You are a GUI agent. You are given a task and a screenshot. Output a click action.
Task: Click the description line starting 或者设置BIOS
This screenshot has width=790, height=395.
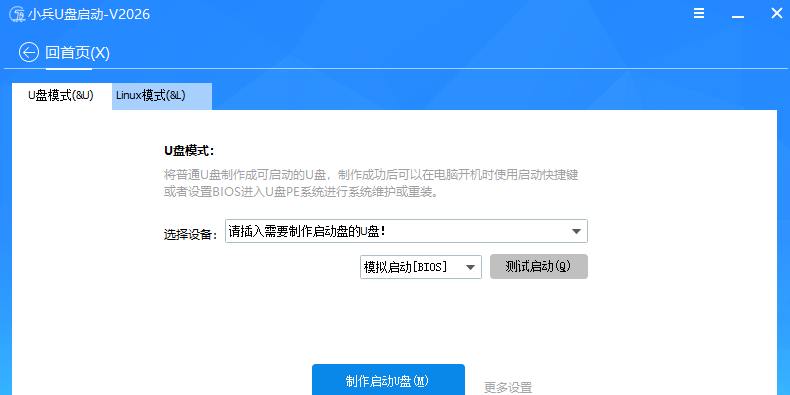tap(301, 192)
